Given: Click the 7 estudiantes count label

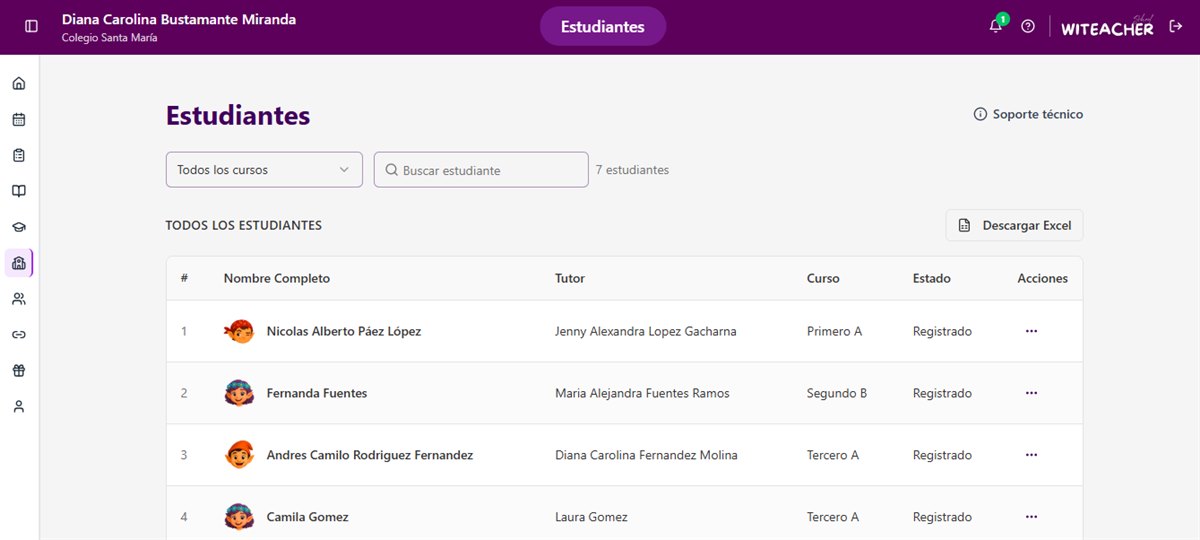Looking at the screenshot, I should coord(632,170).
